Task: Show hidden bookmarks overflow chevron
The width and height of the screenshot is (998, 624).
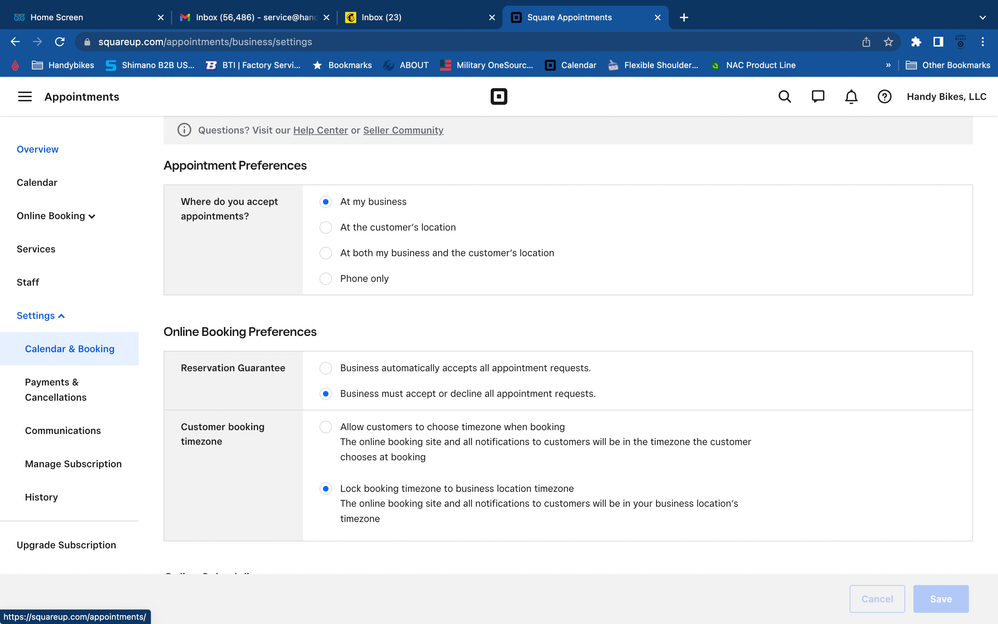Action: tap(888, 65)
